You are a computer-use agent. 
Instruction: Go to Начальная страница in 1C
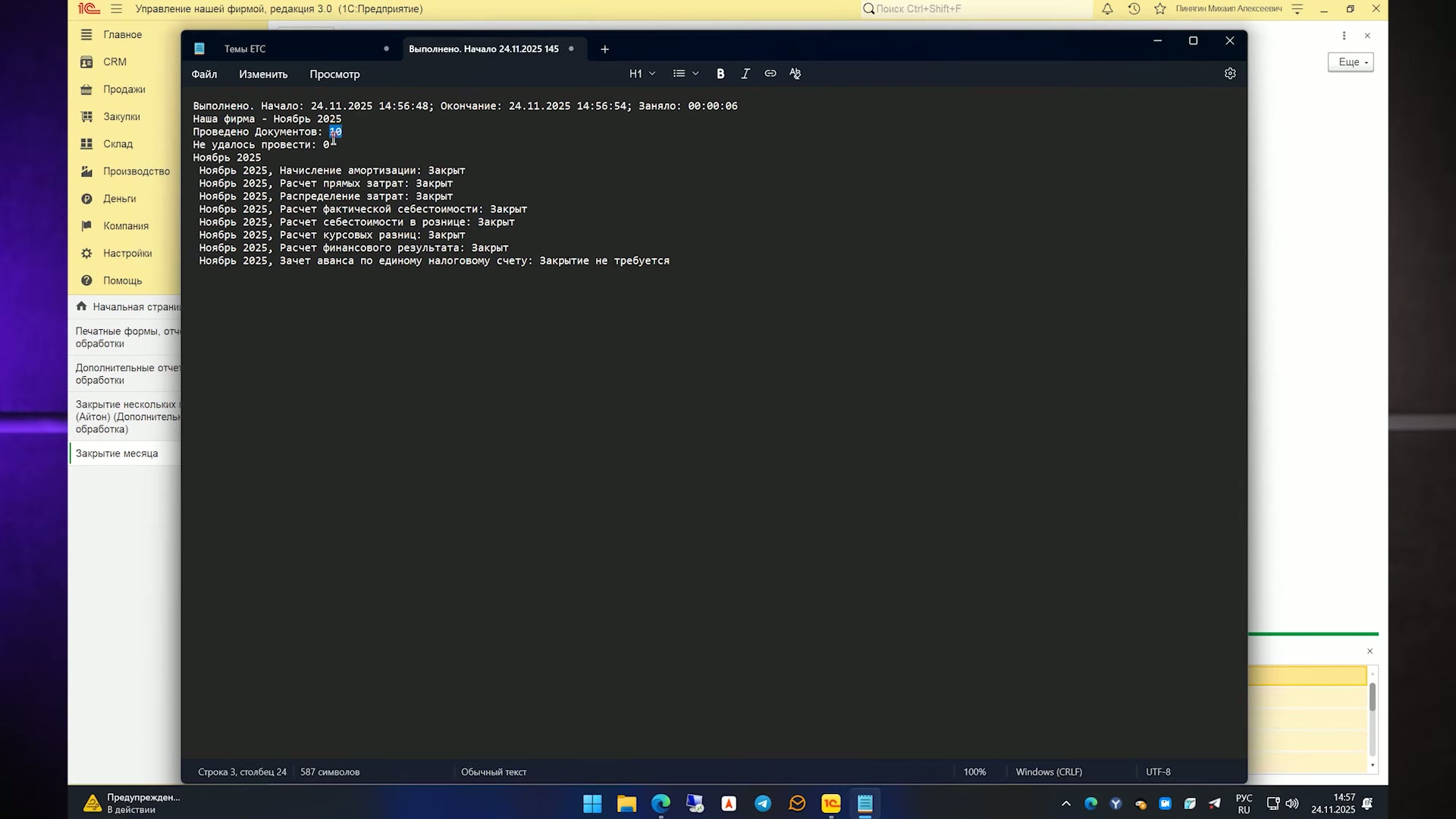click(125, 307)
